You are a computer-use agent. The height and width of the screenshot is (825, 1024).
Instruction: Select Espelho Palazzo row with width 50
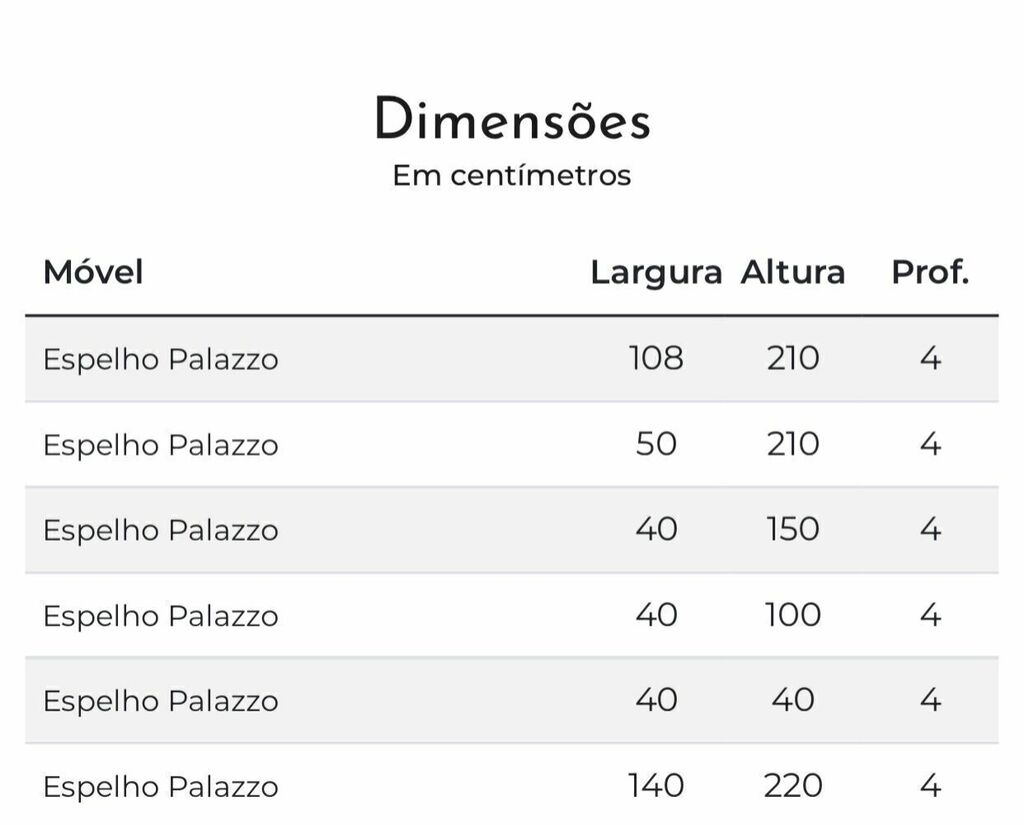pyautogui.click(x=512, y=444)
